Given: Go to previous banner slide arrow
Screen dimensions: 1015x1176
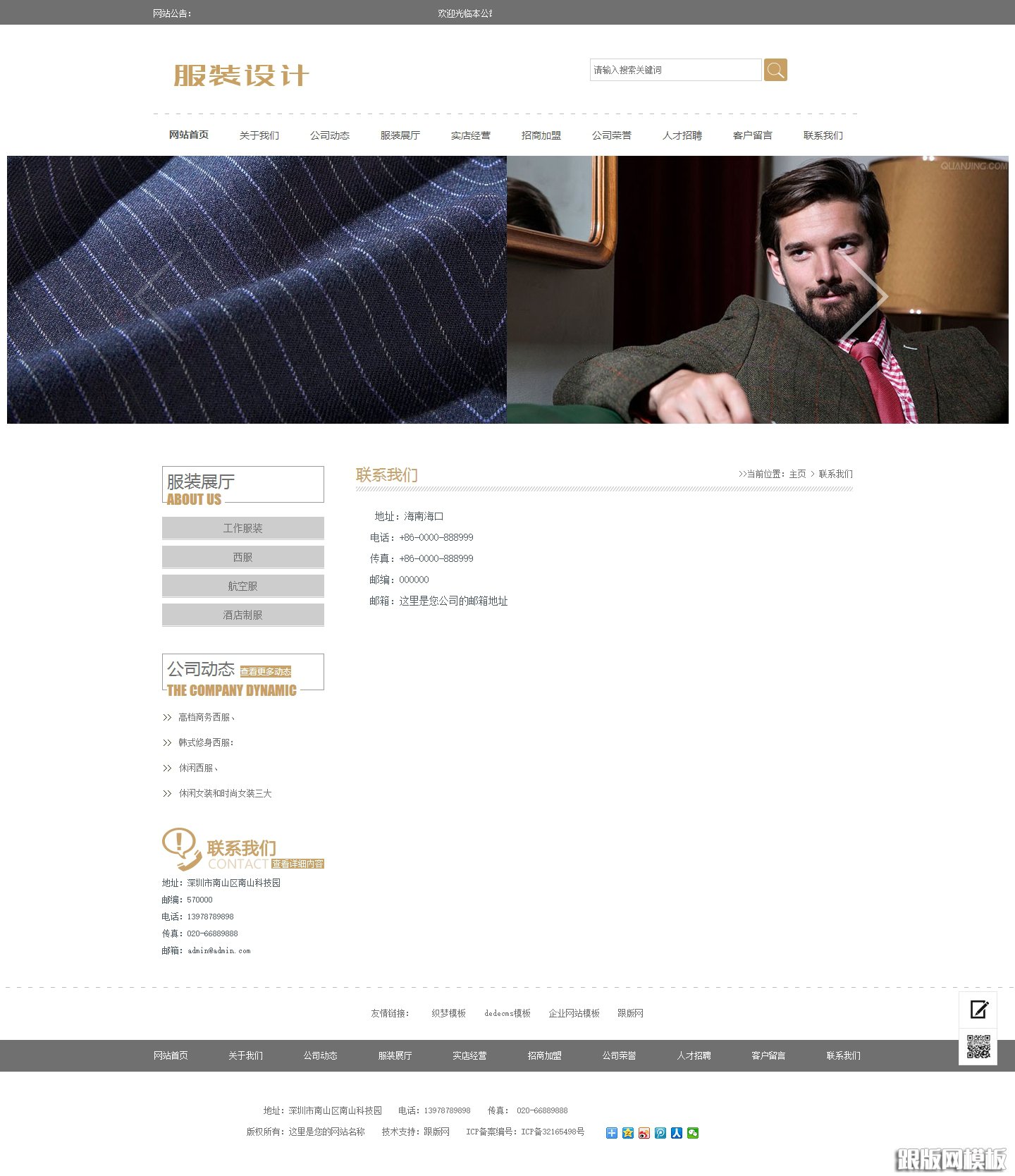Looking at the screenshot, I should (x=159, y=297).
